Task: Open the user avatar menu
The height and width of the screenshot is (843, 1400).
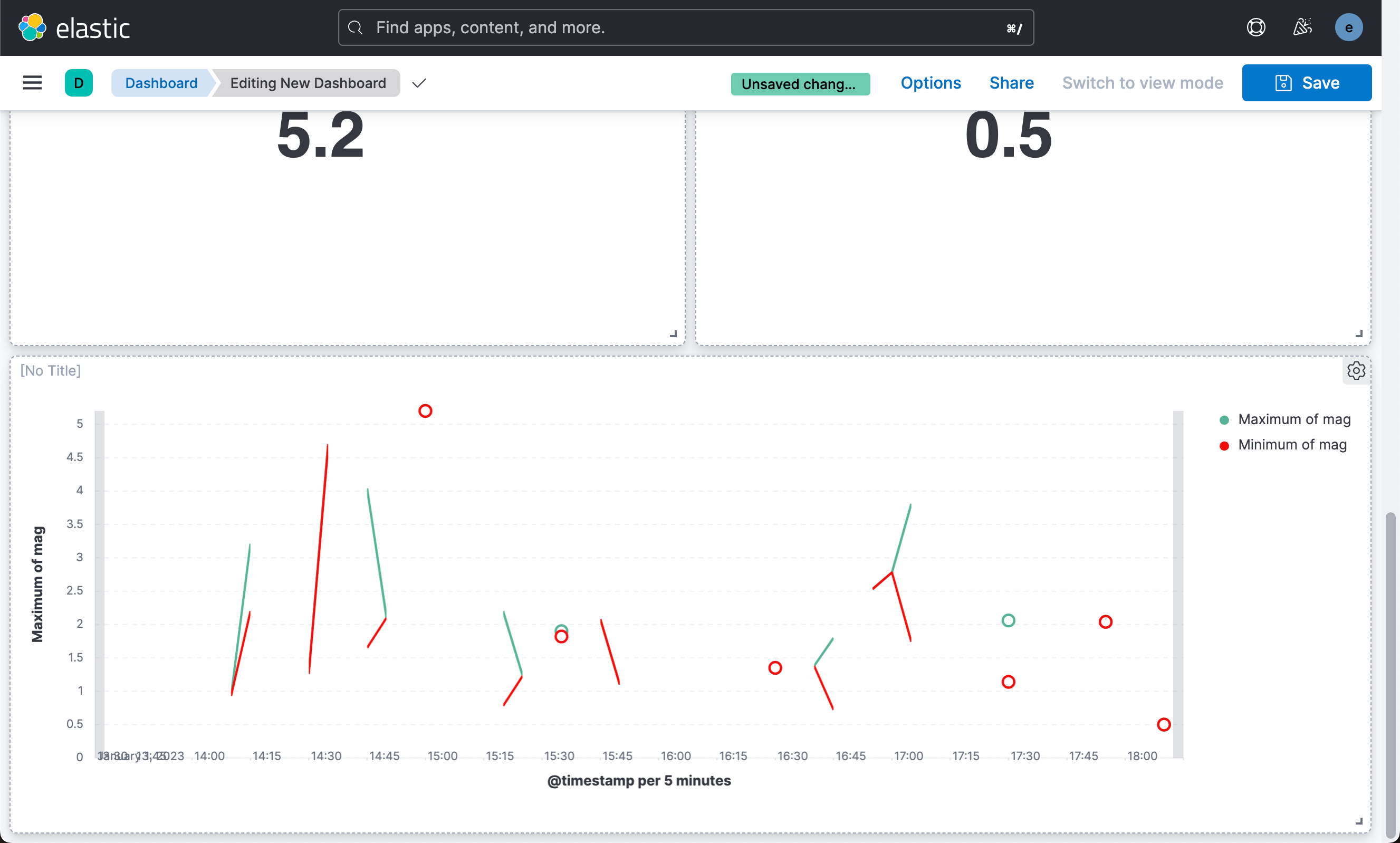Action: (x=1348, y=27)
